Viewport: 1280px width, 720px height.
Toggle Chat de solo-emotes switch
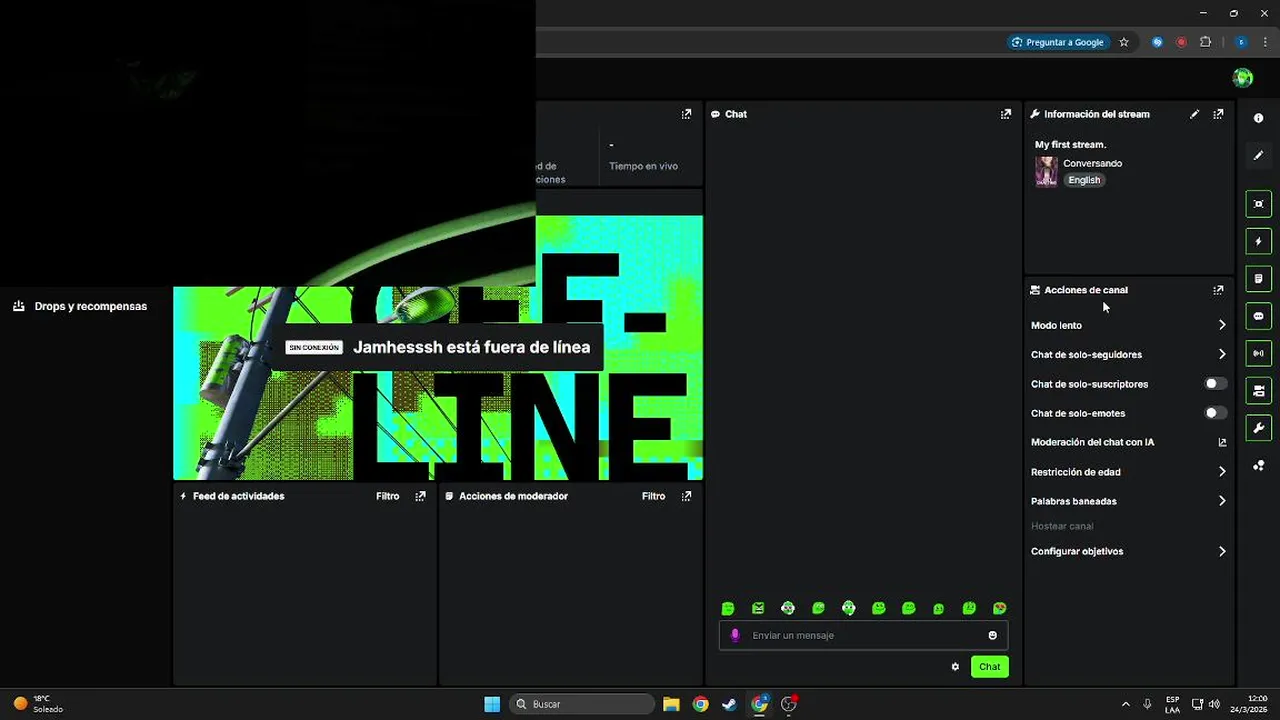click(x=1215, y=413)
